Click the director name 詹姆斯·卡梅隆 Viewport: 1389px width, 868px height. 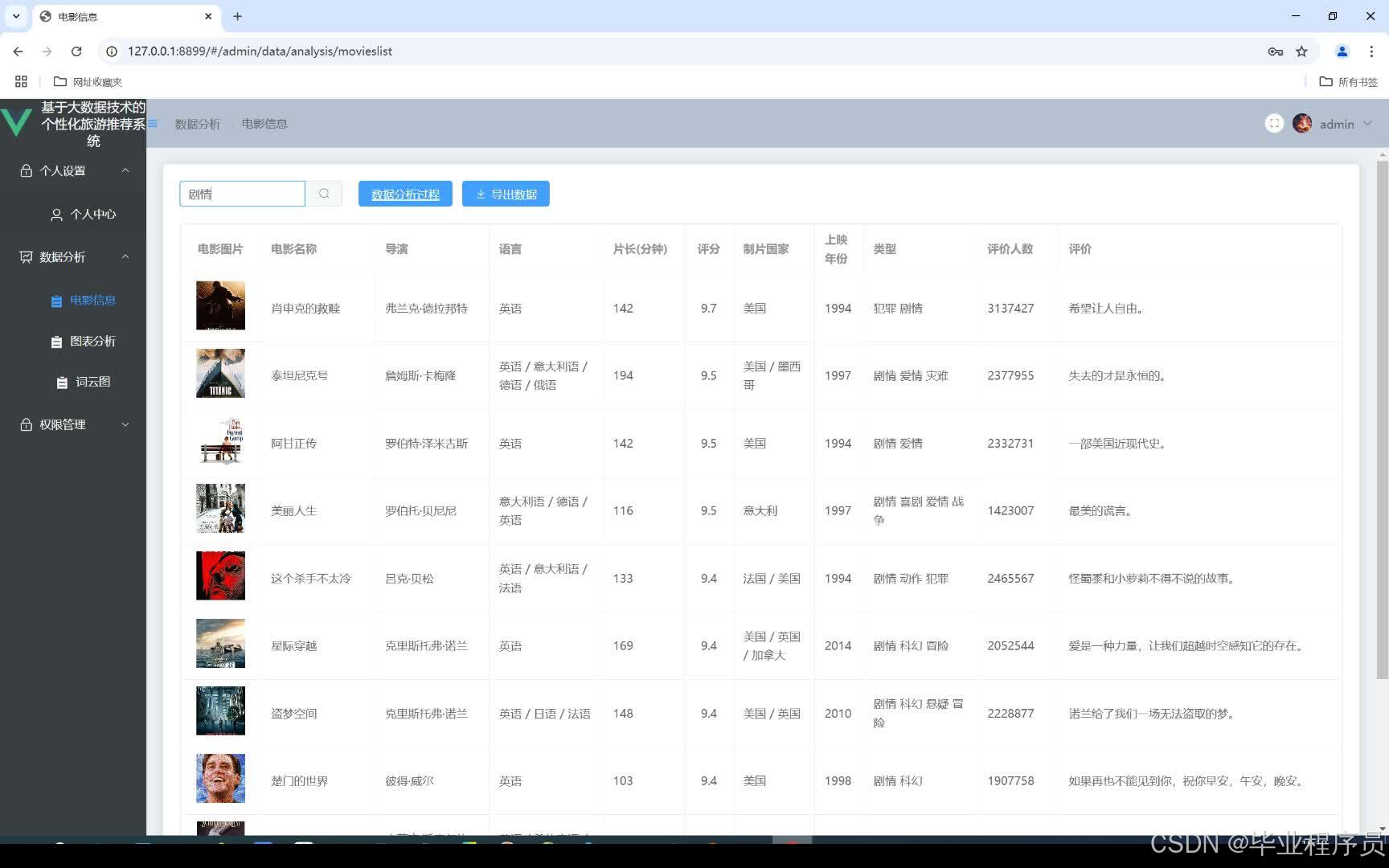tap(420, 376)
